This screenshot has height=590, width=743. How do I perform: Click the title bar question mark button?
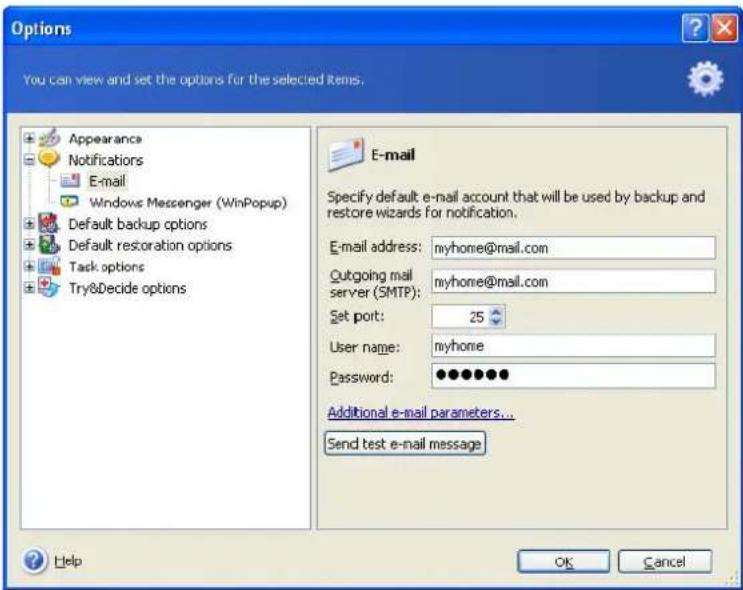point(695,28)
